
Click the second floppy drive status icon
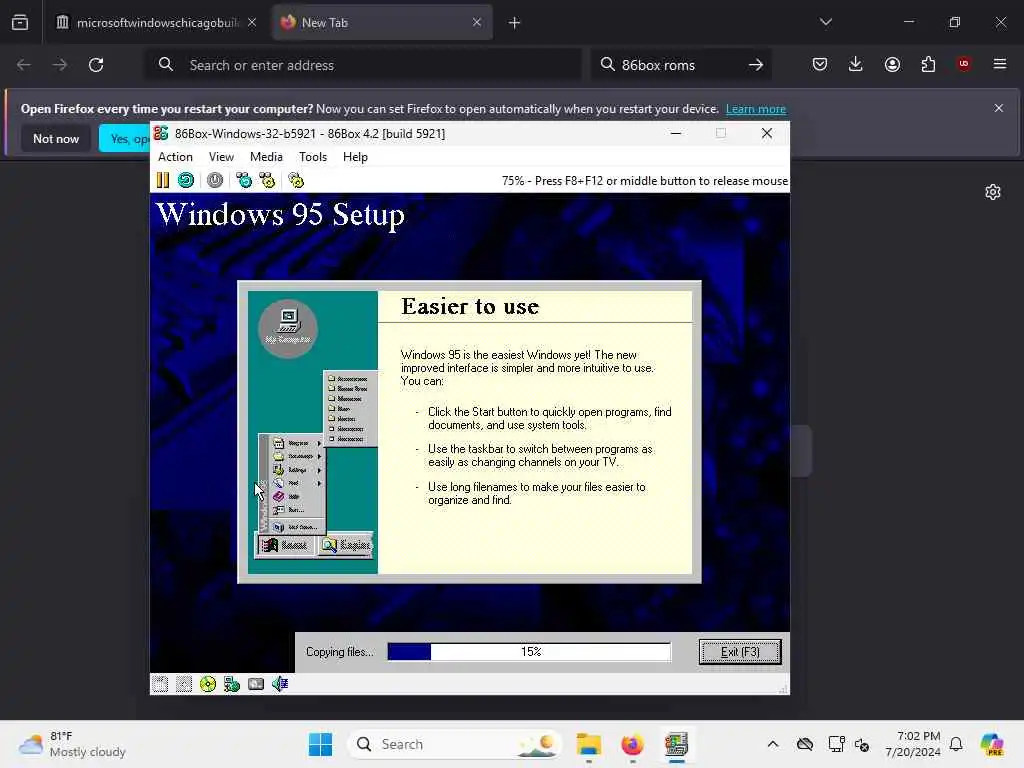click(184, 684)
